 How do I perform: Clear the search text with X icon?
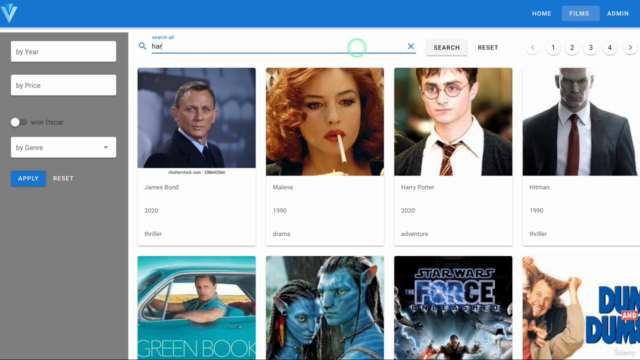[411, 47]
